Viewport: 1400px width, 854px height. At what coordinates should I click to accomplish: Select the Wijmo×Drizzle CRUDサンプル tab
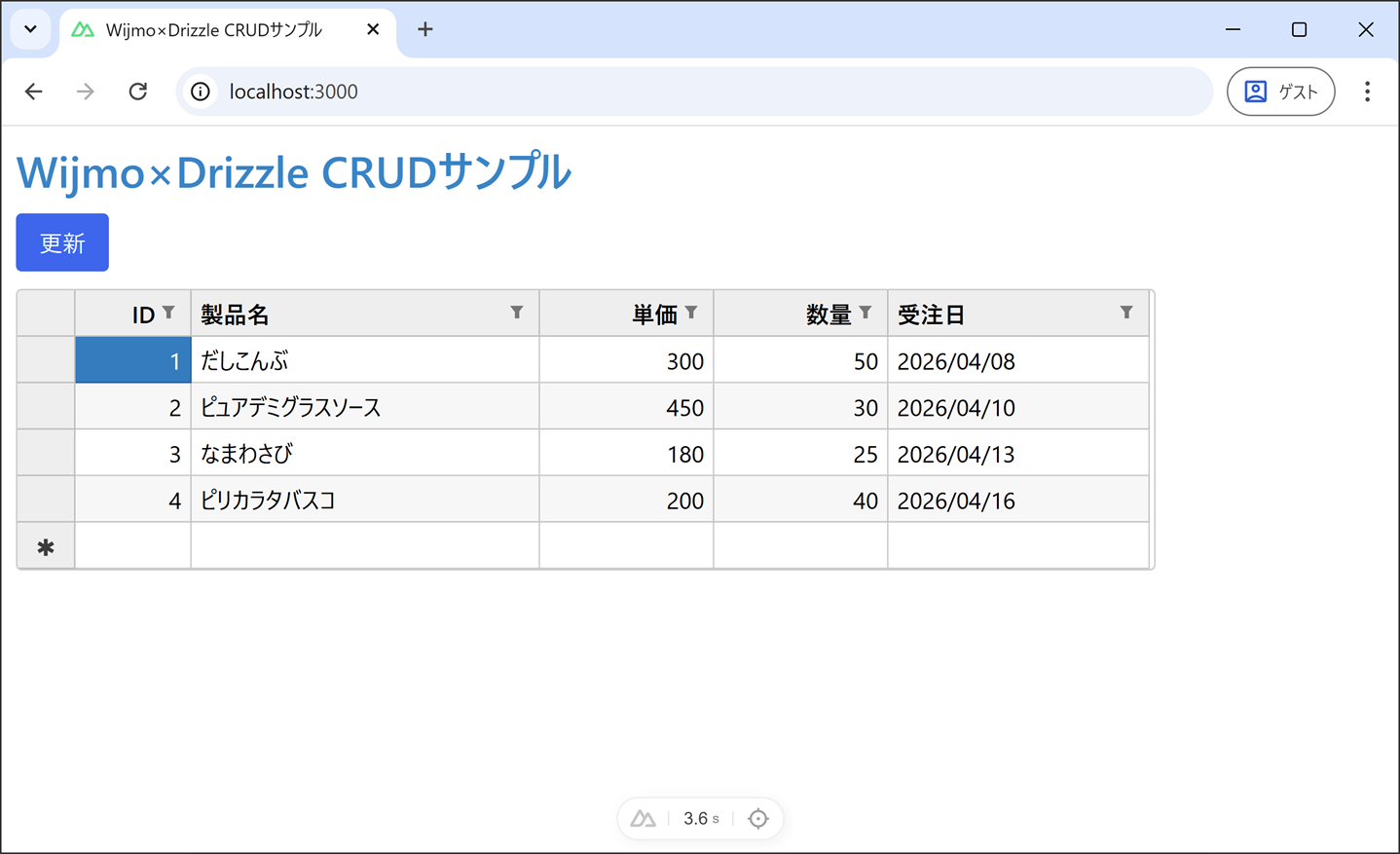[x=214, y=30]
